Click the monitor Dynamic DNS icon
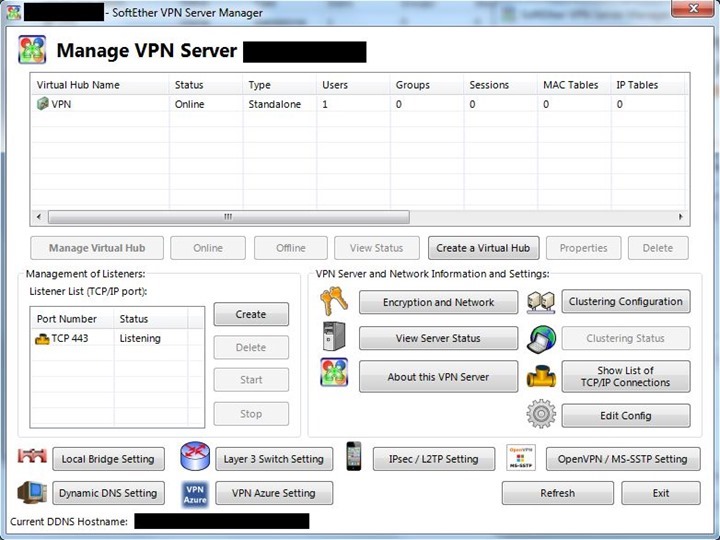 coord(32,493)
